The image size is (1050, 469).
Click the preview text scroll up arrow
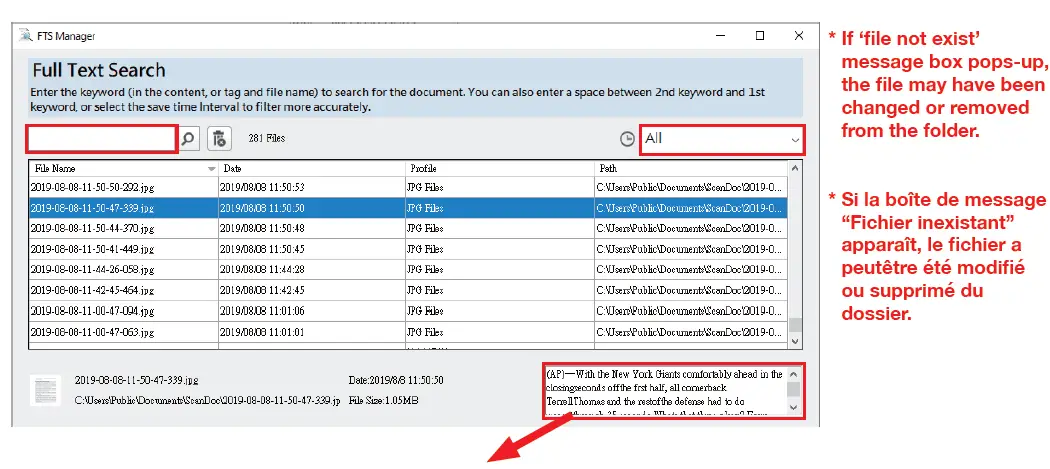point(793,373)
